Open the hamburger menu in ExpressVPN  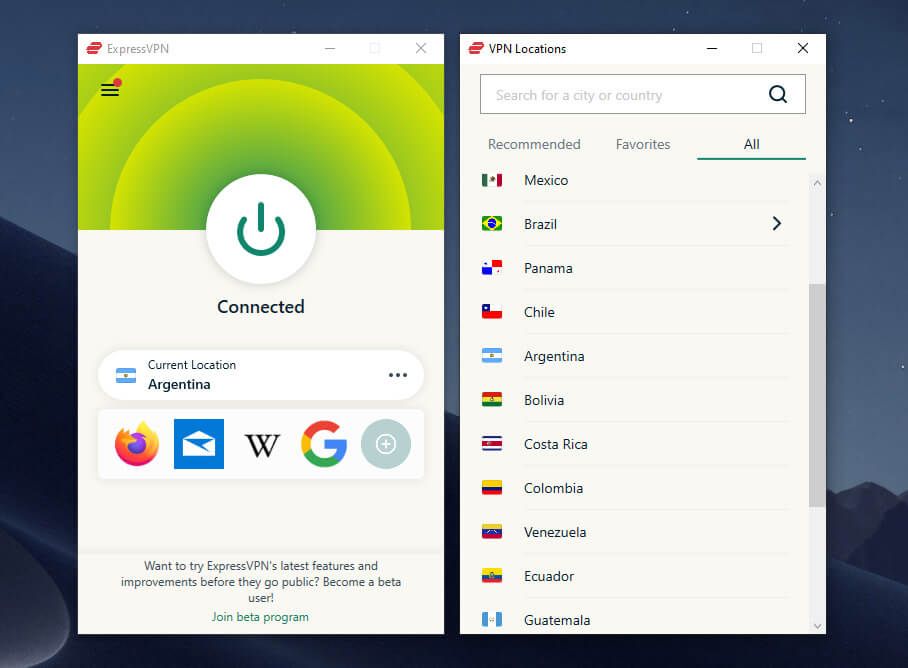coord(110,89)
